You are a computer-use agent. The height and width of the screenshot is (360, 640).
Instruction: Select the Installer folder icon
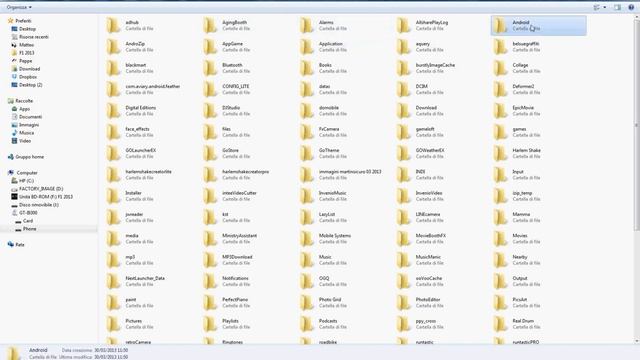click(x=113, y=196)
